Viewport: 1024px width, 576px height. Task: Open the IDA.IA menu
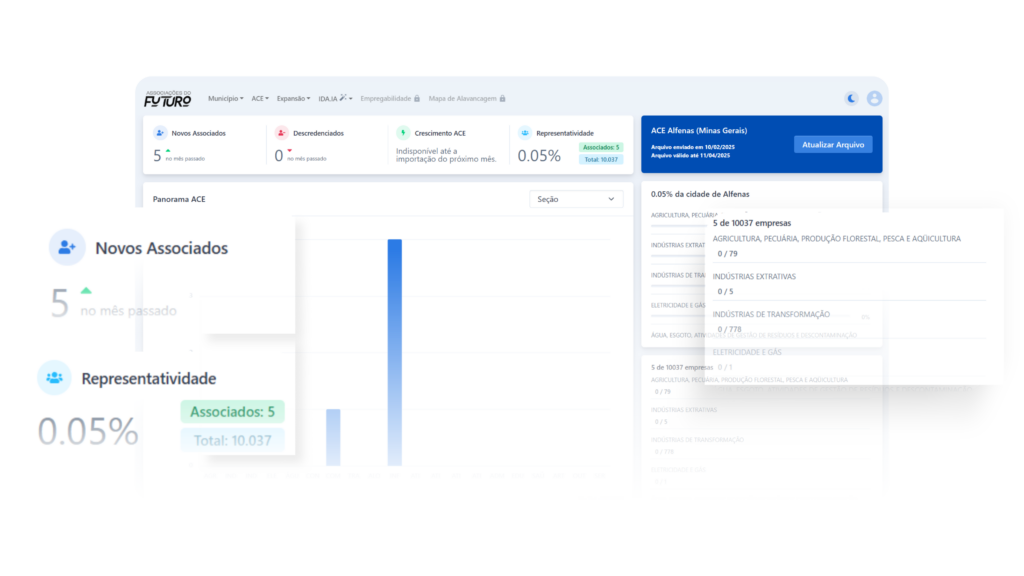(x=335, y=99)
